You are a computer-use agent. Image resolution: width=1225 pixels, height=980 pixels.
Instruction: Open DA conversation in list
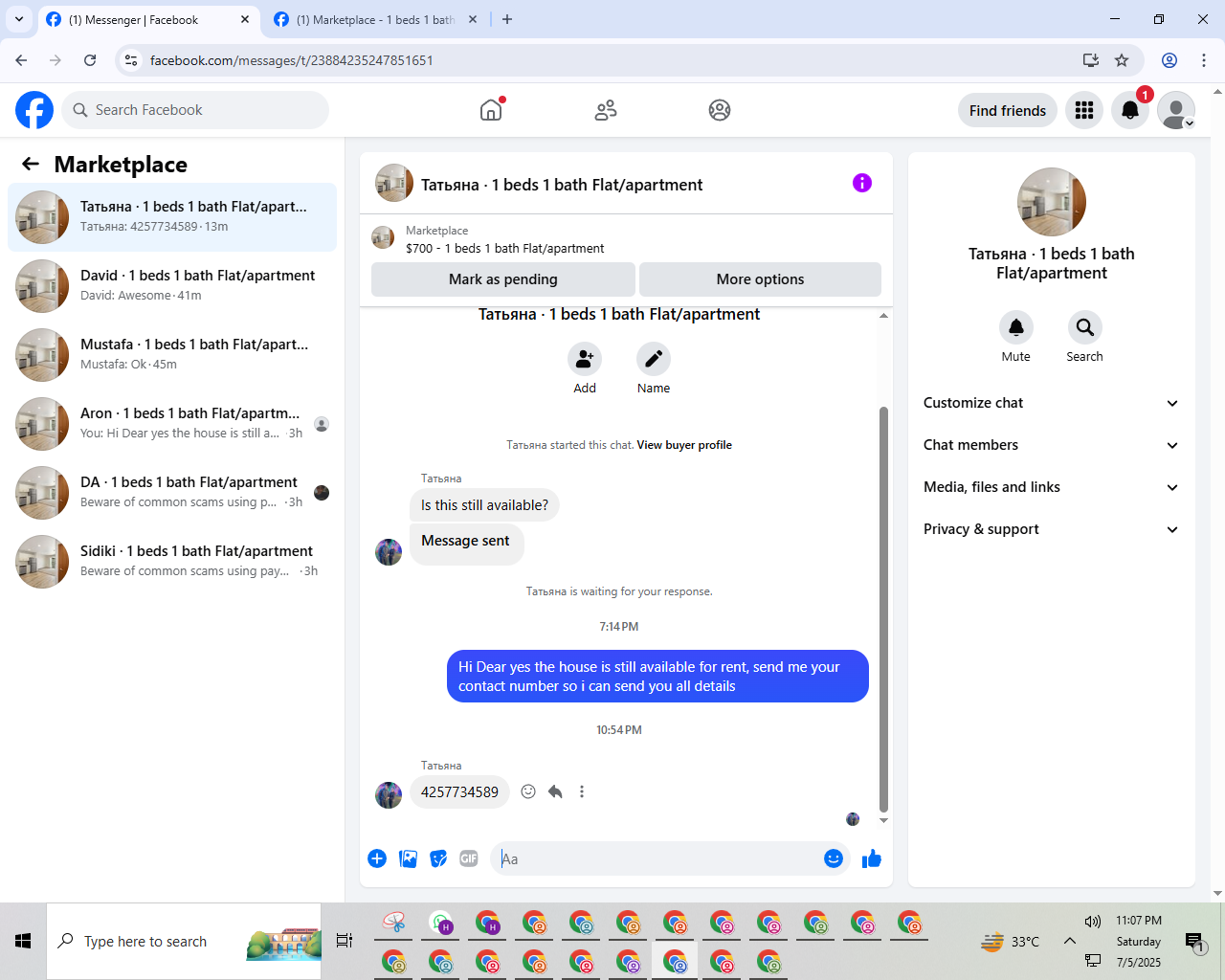click(x=172, y=493)
